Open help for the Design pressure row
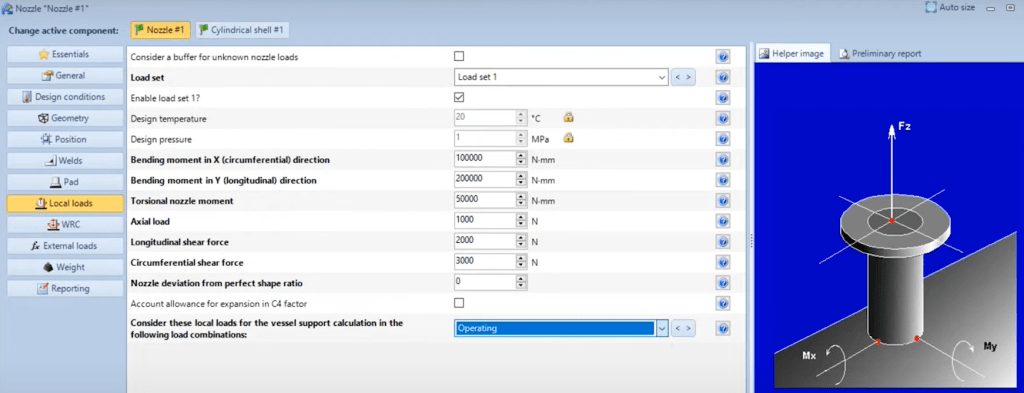1024x393 pixels. click(722, 139)
